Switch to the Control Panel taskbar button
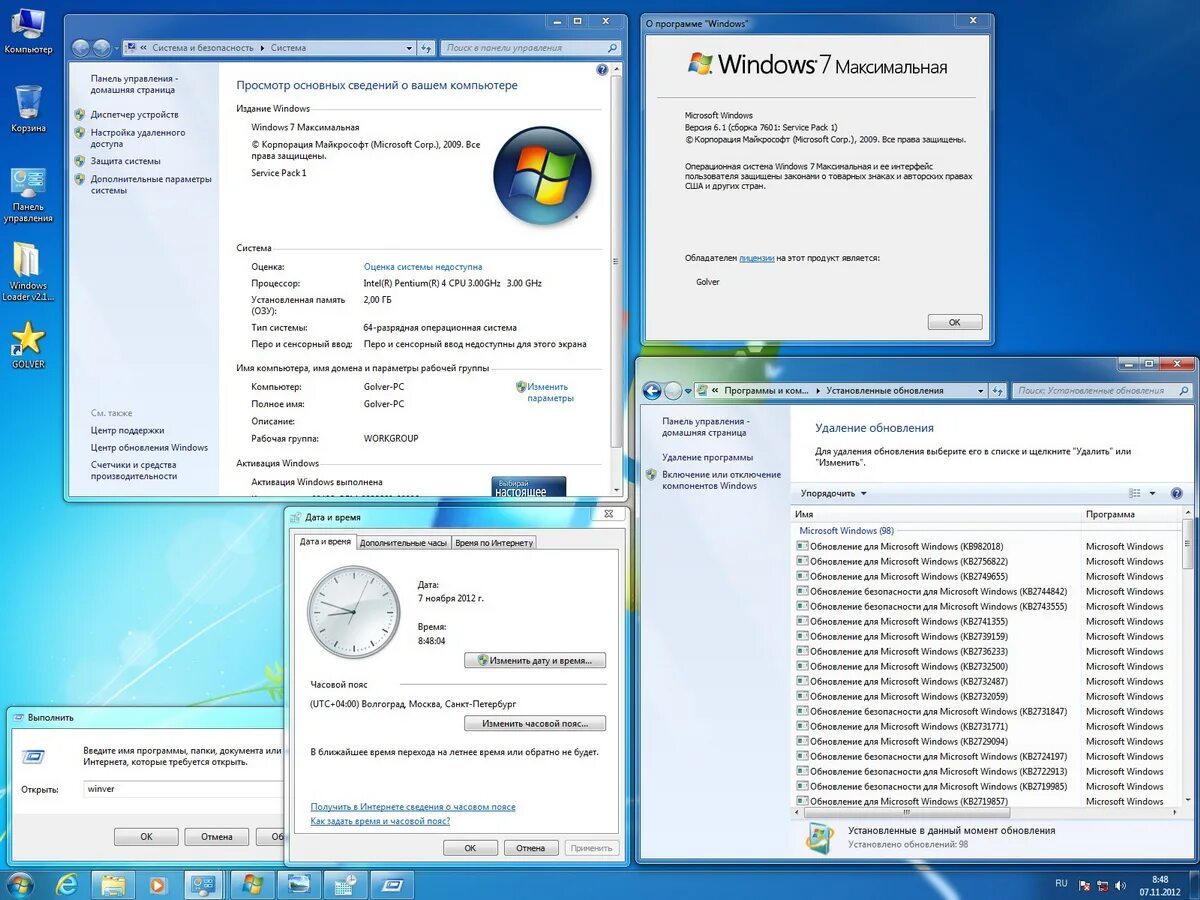1200x900 pixels. click(204, 885)
